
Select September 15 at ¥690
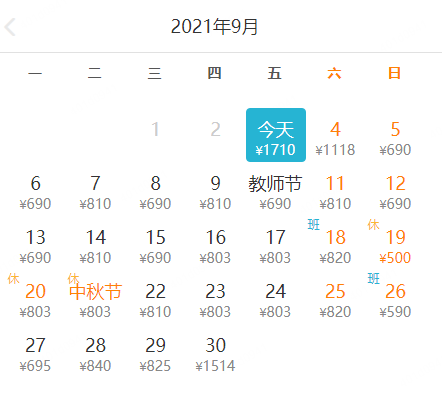(x=155, y=246)
